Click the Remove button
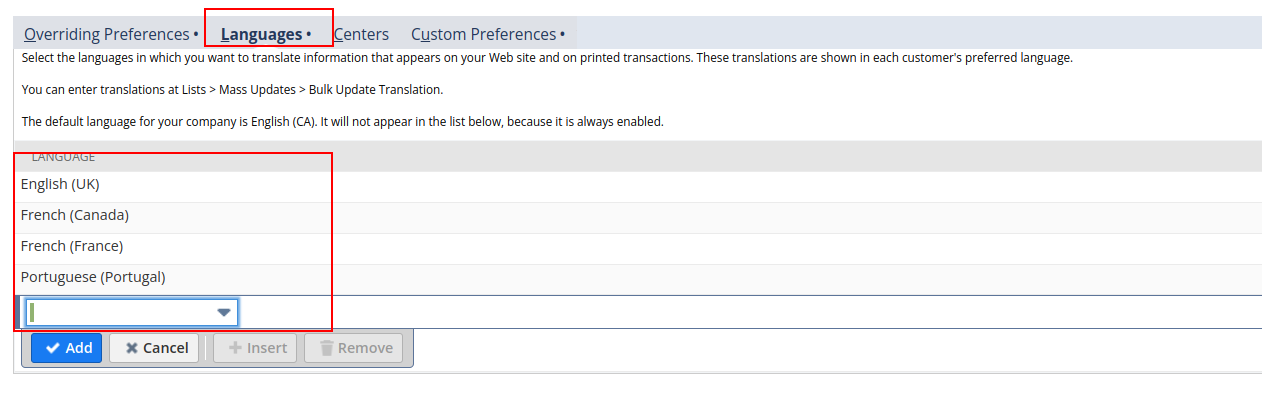This screenshot has width=1262, height=400. [354, 348]
